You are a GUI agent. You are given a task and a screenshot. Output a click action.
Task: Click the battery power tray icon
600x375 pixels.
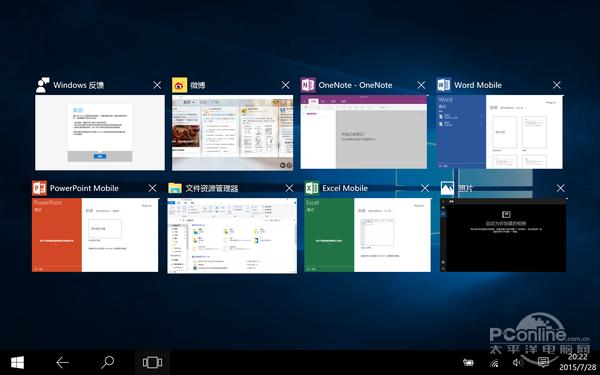tap(468, 362)
